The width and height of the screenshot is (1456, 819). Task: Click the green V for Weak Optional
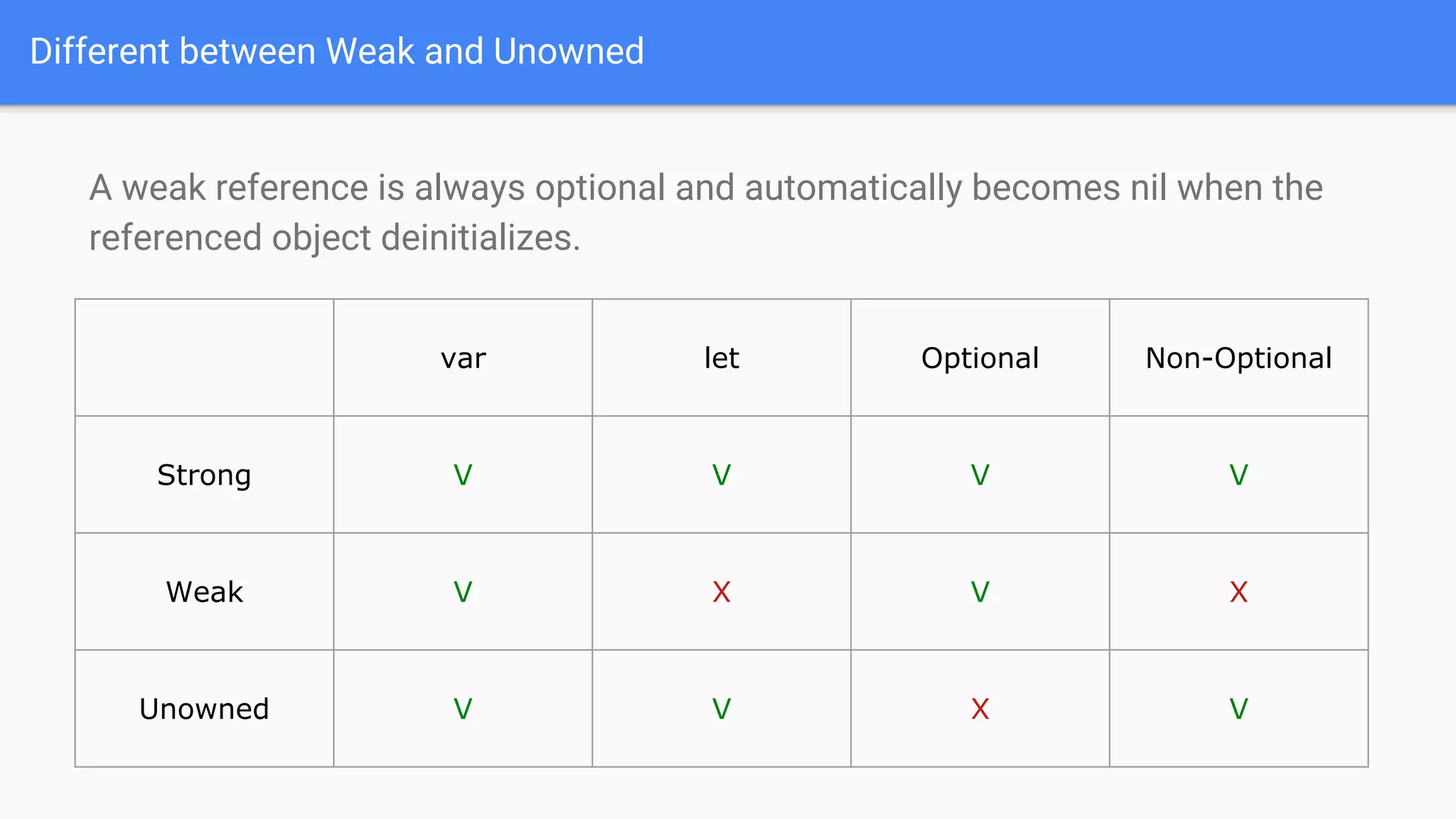[x=980, y=591]
